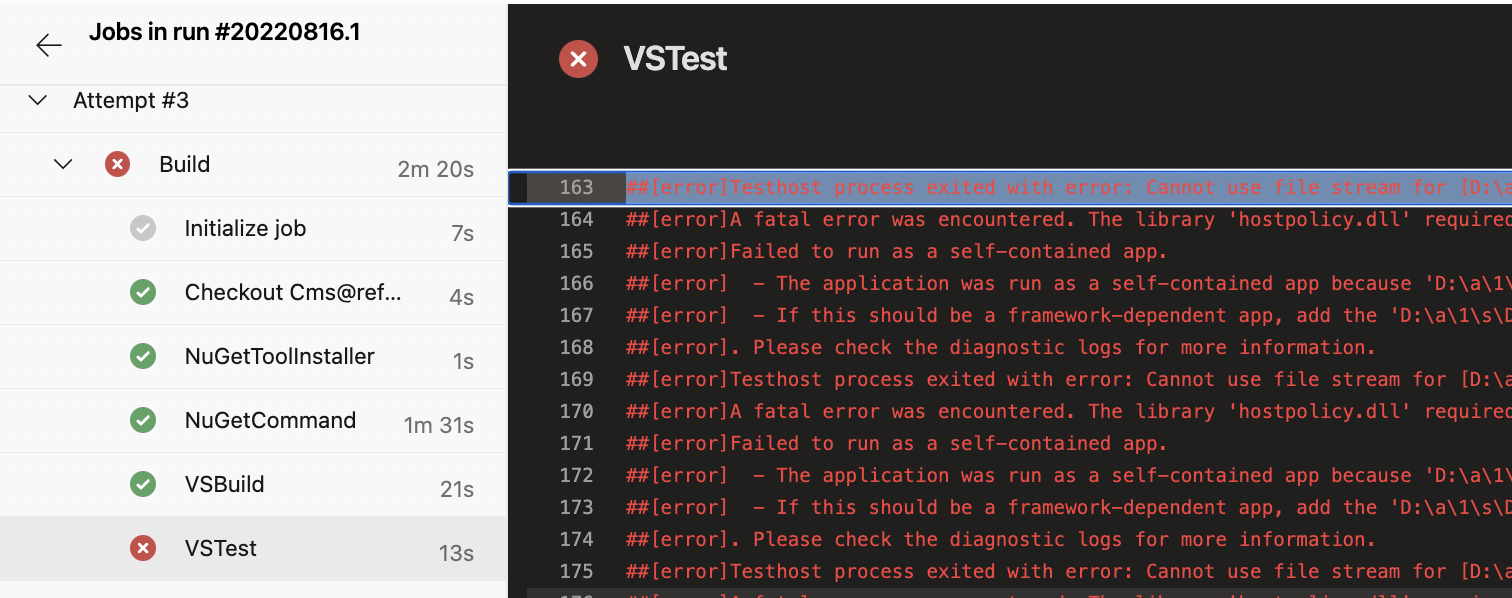
Task: Click line number 170 in the log
Action: click(576, 411)
